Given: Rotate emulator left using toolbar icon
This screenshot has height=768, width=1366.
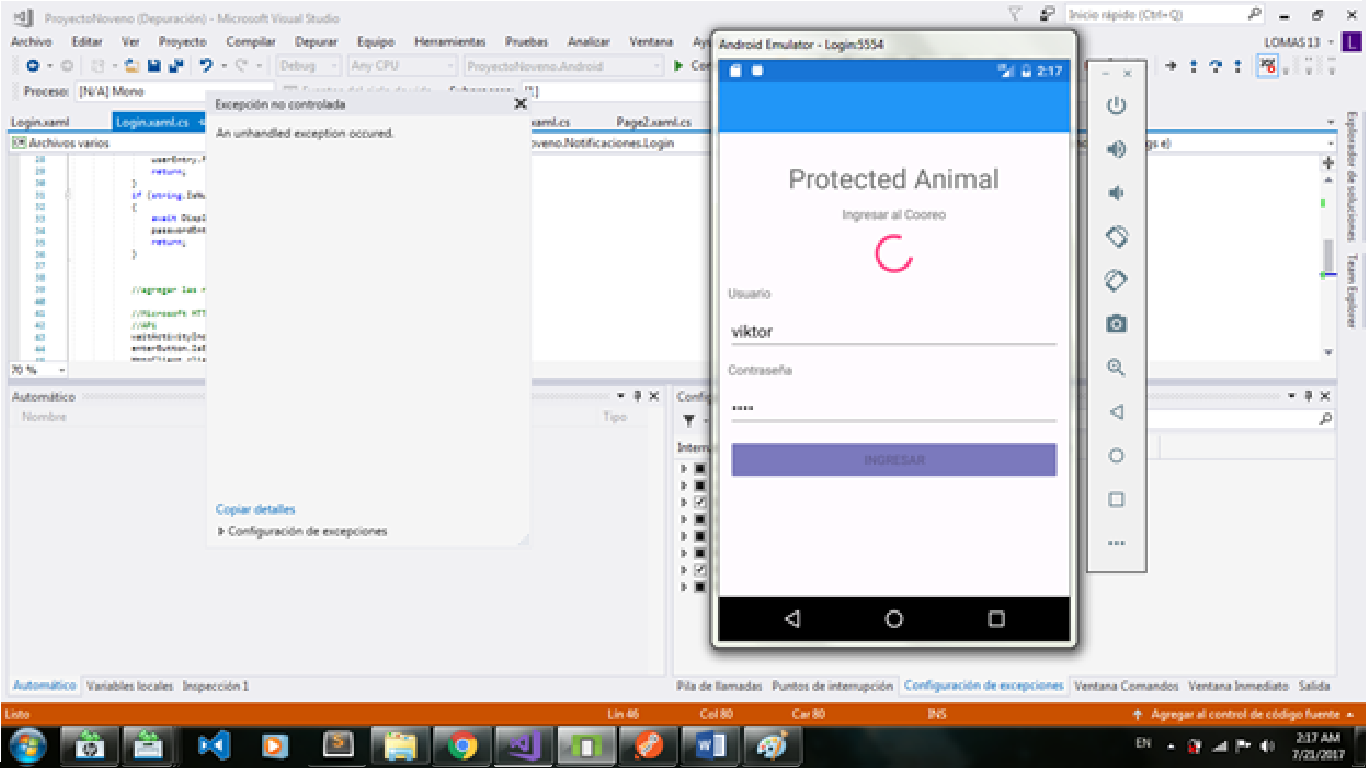Looking at the screenshot, I should (1116, 237).
